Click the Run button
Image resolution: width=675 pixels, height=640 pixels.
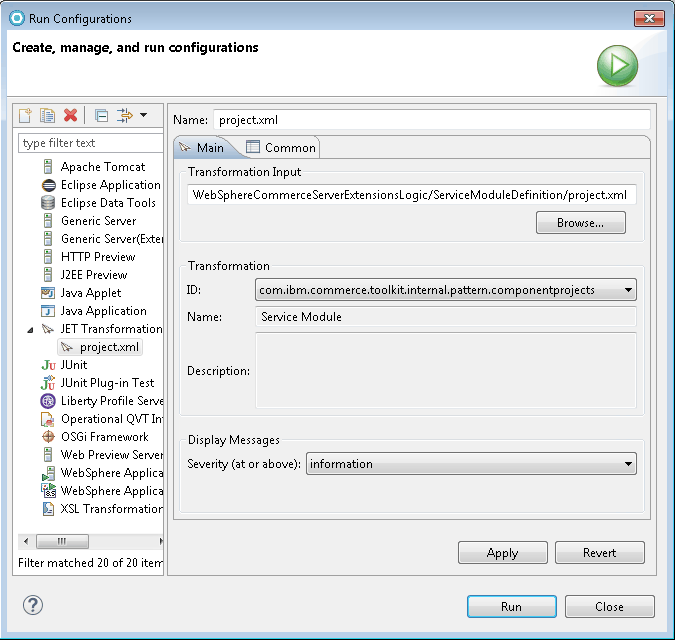coord(512,606)
